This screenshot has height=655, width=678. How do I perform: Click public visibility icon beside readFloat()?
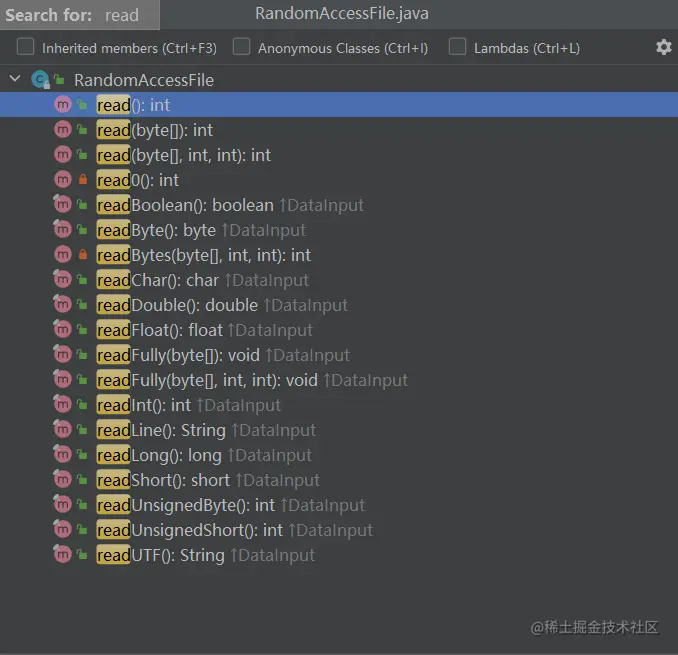82,329
